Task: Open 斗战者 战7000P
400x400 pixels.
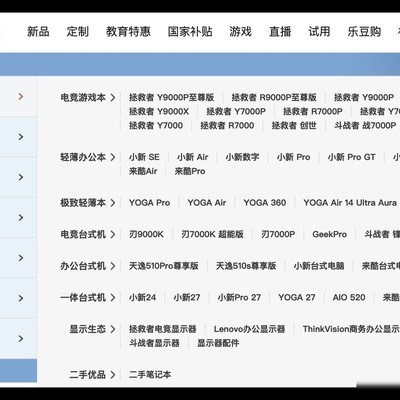Action: click(x=365, y=126)
